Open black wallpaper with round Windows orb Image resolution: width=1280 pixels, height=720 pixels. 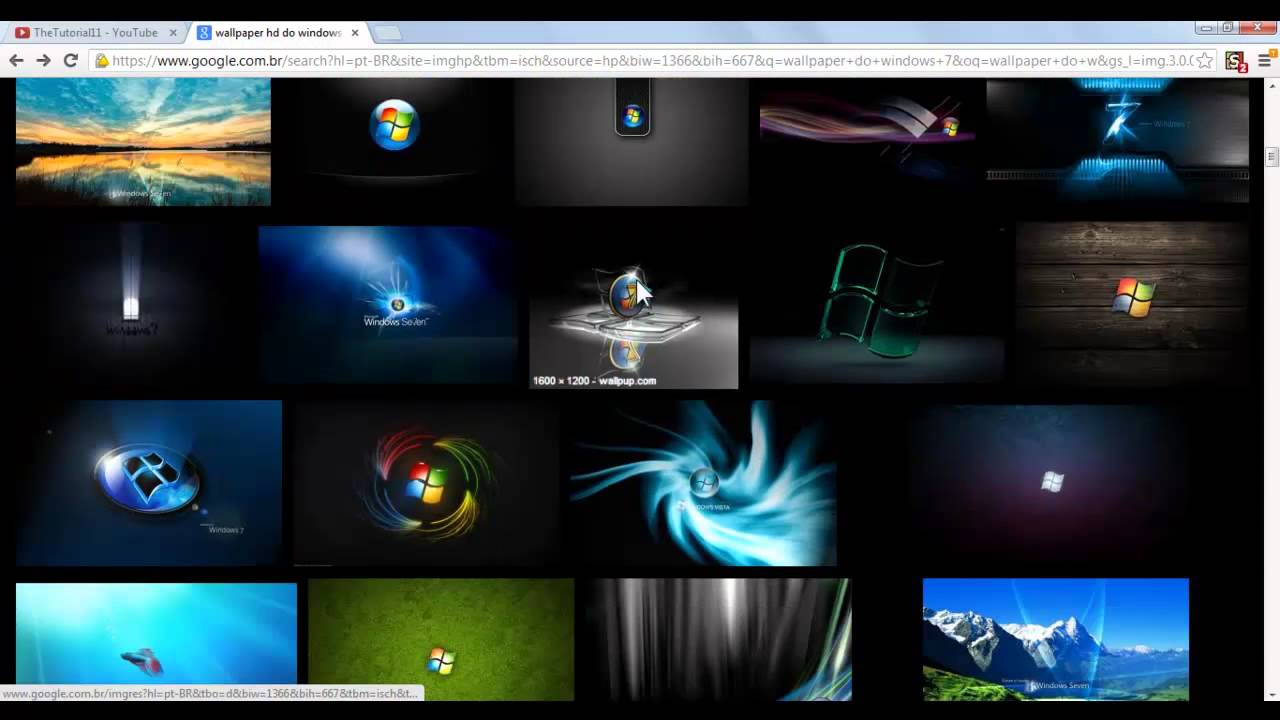tap(393, 142)
